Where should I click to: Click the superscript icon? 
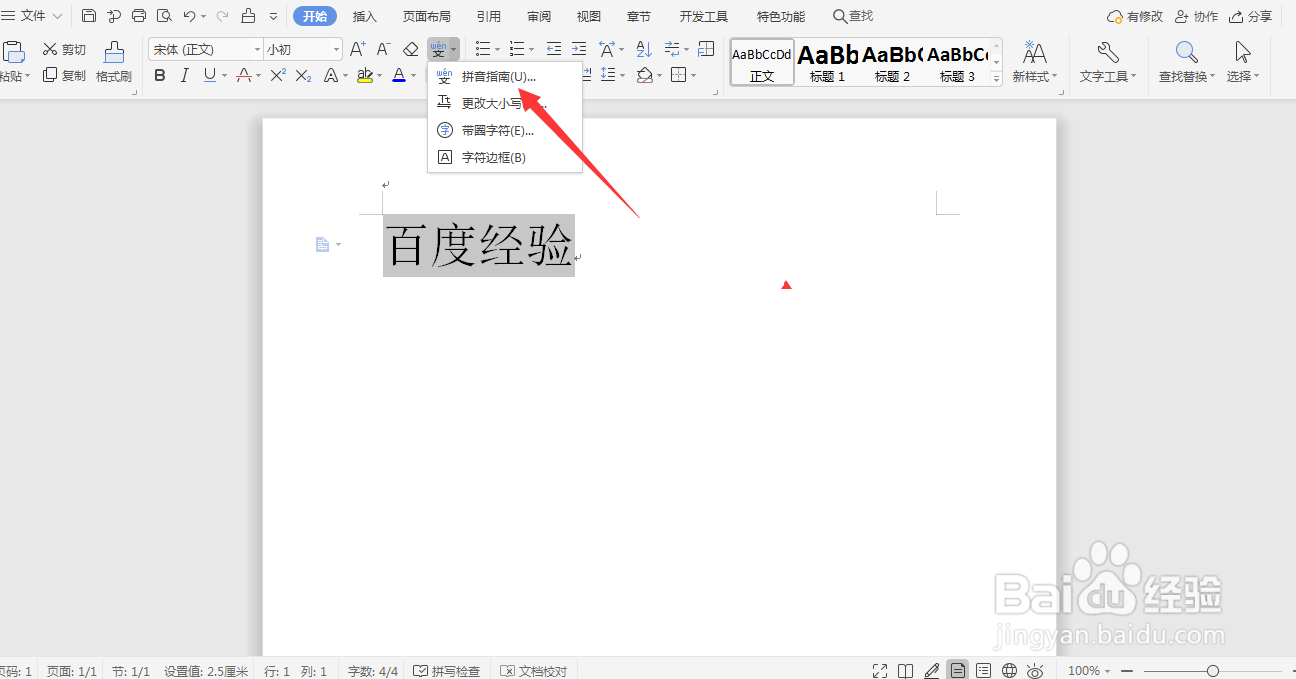(277, 75)
